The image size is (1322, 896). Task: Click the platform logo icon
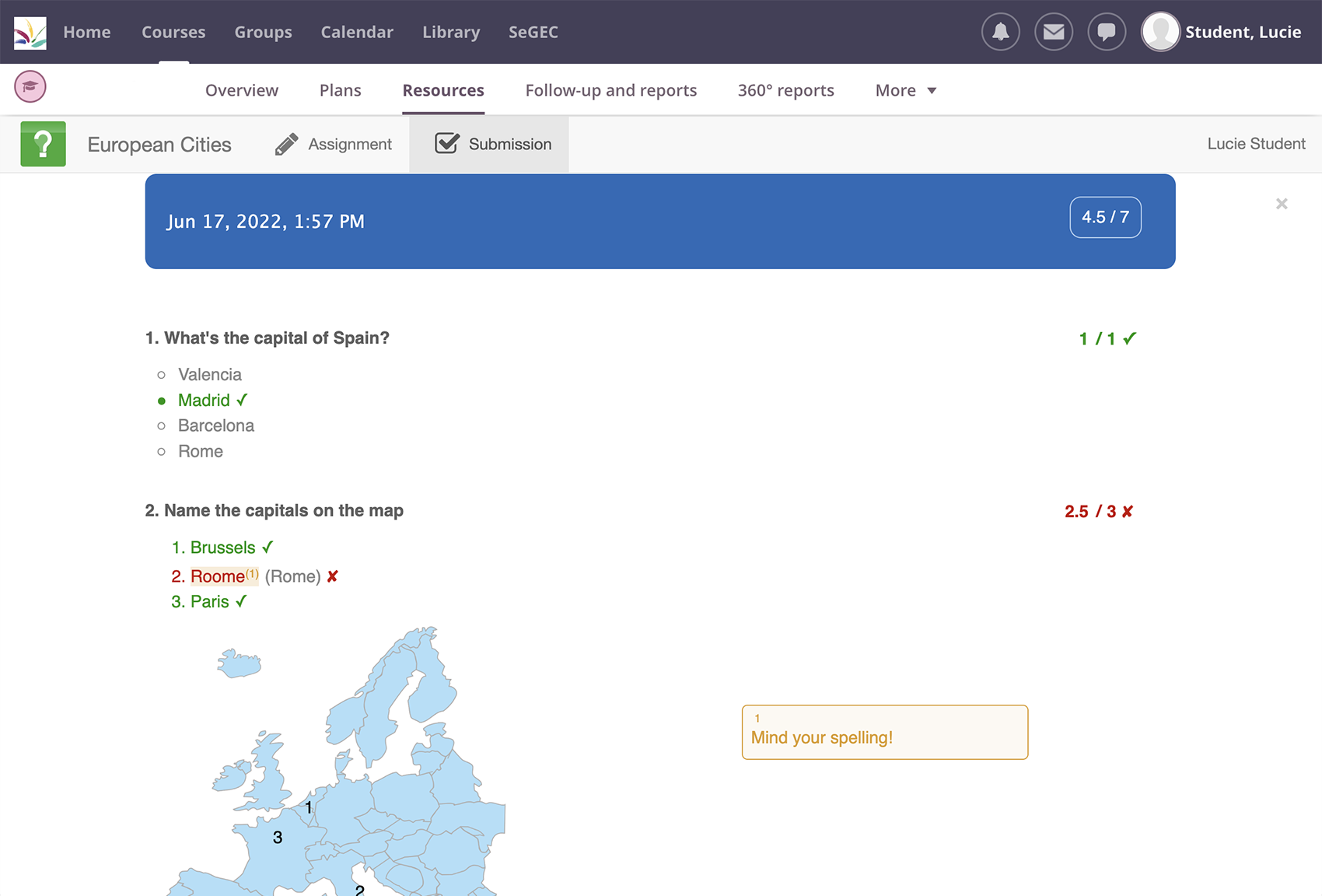30,33
